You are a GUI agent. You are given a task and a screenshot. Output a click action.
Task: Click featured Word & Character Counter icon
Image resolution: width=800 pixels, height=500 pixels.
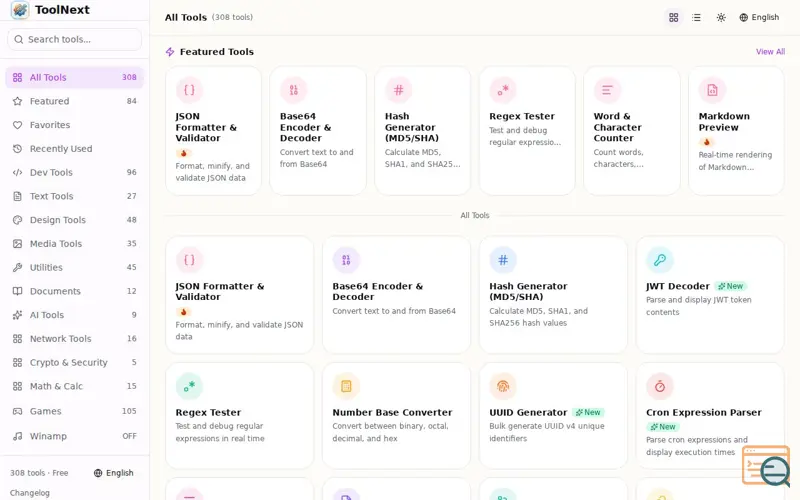point(607,90)
